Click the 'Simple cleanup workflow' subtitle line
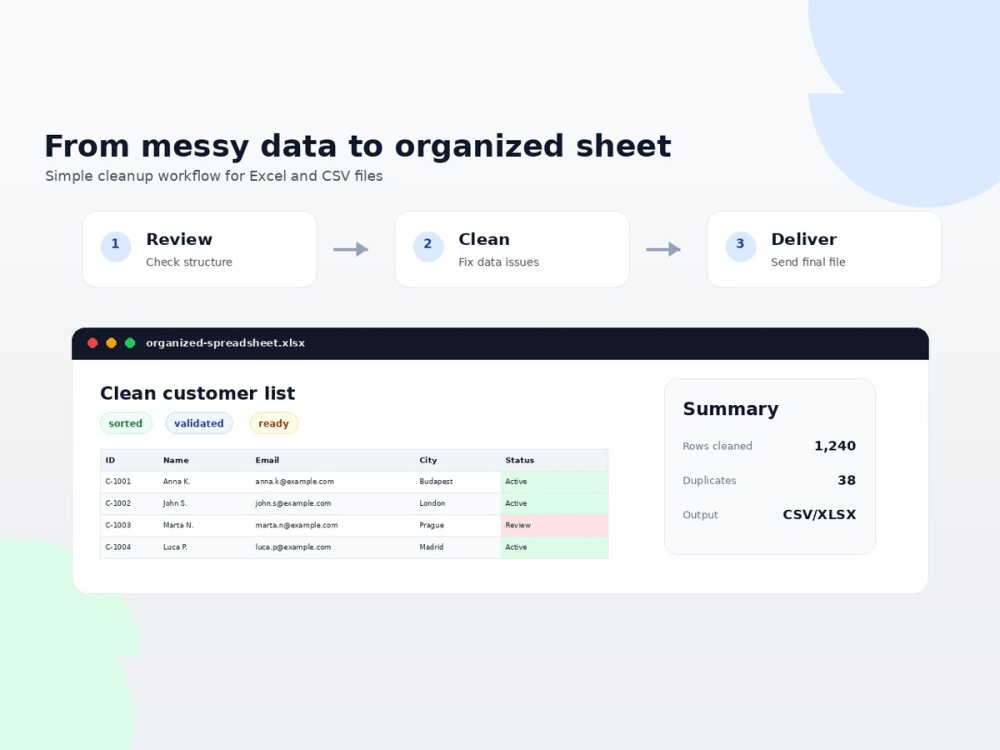1000x750 pixels. 214,176
